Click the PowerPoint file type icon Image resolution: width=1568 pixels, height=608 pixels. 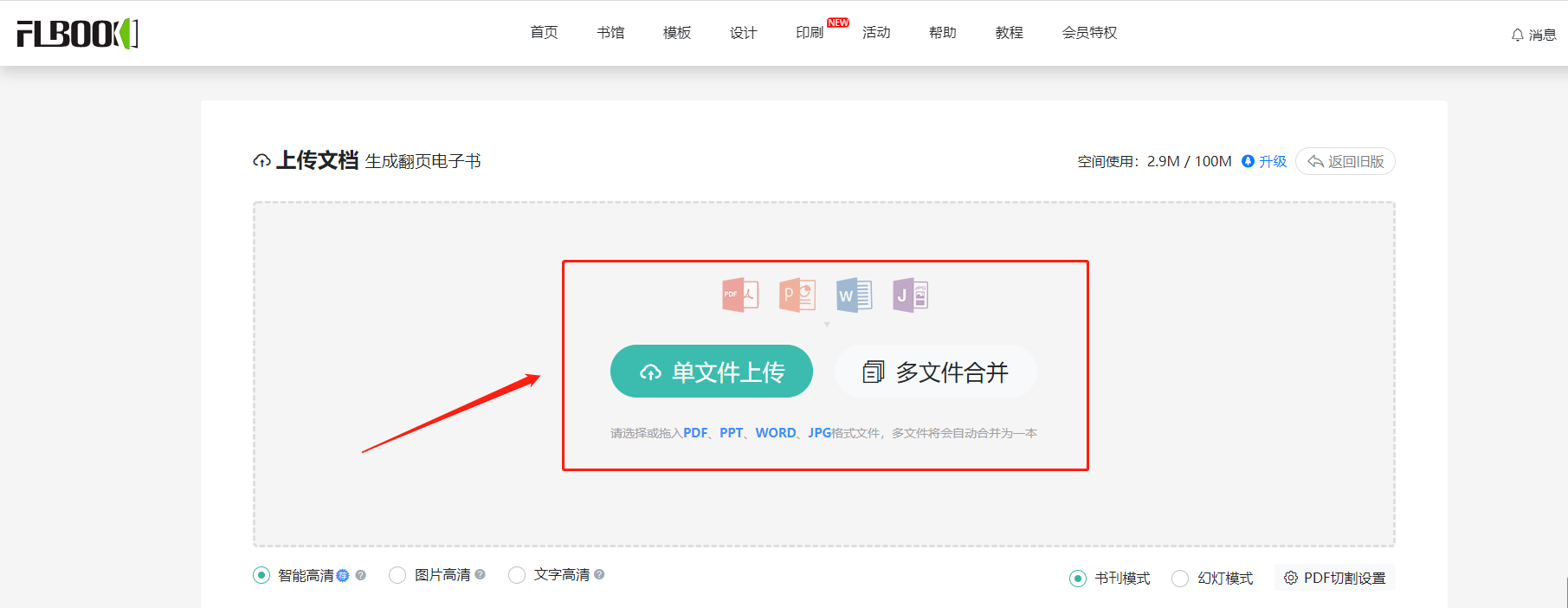(797, 295)
